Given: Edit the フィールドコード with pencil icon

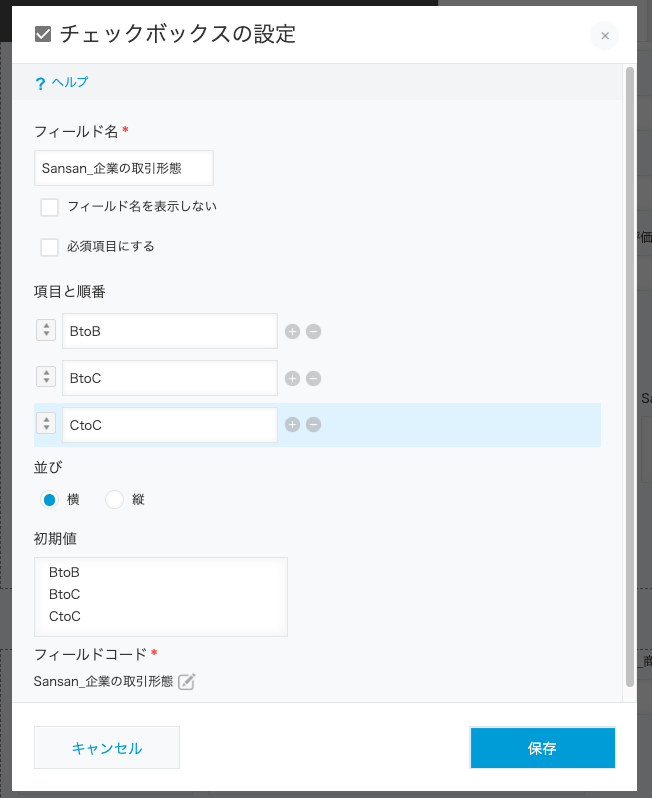Looking at the screenshot, I should tap(186, 681).
